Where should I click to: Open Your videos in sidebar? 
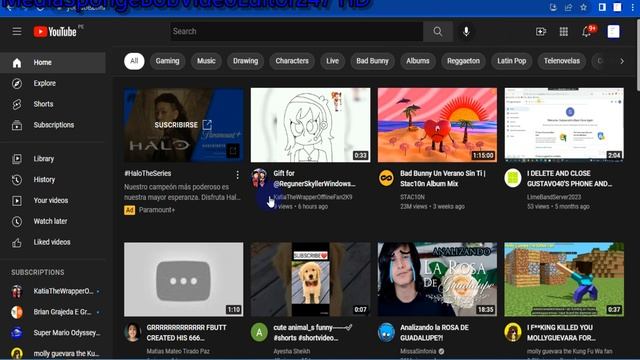tap(53, 200)
